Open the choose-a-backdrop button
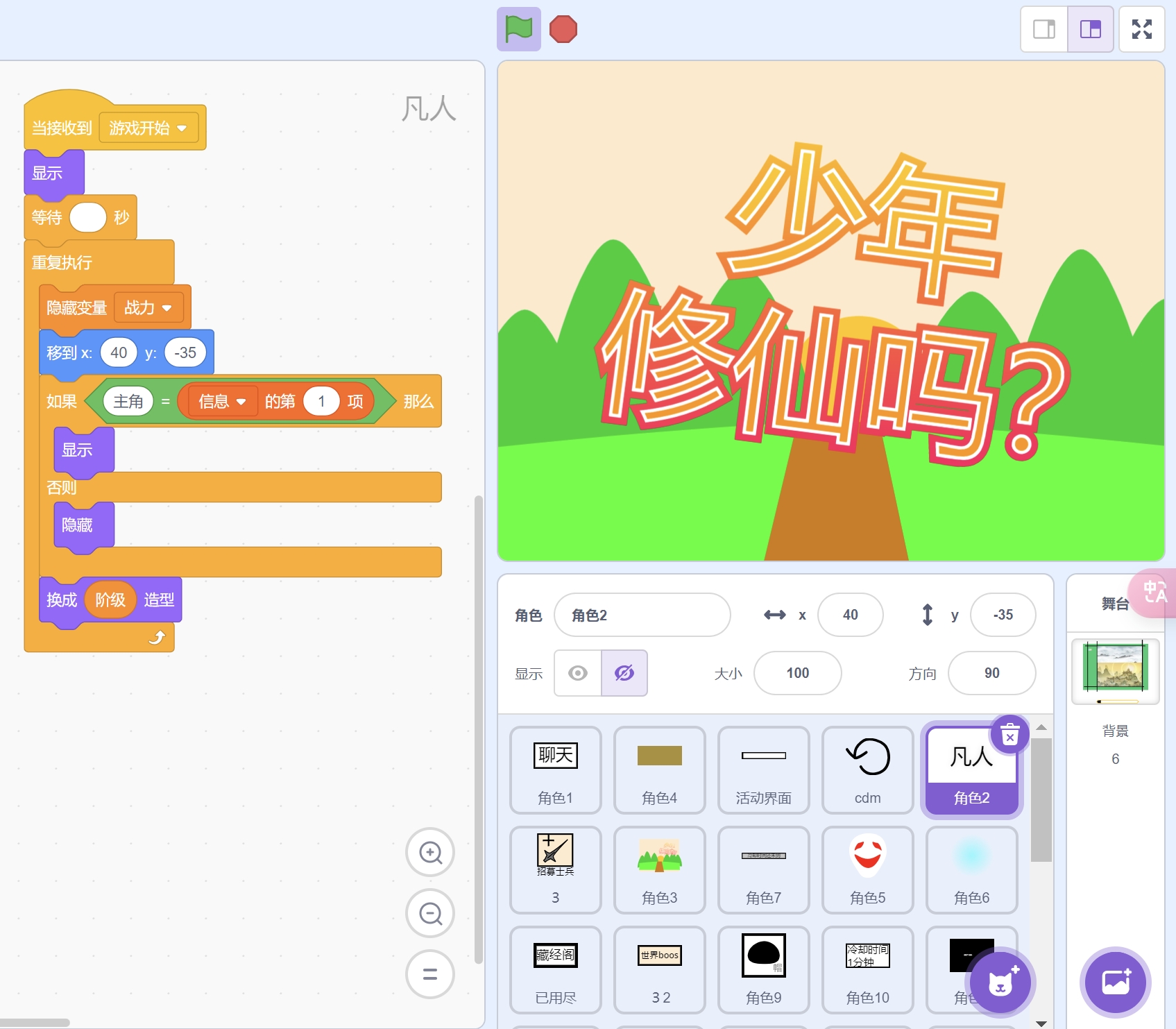Screen dimensions: 1176x1029 tap(1115, 982)
